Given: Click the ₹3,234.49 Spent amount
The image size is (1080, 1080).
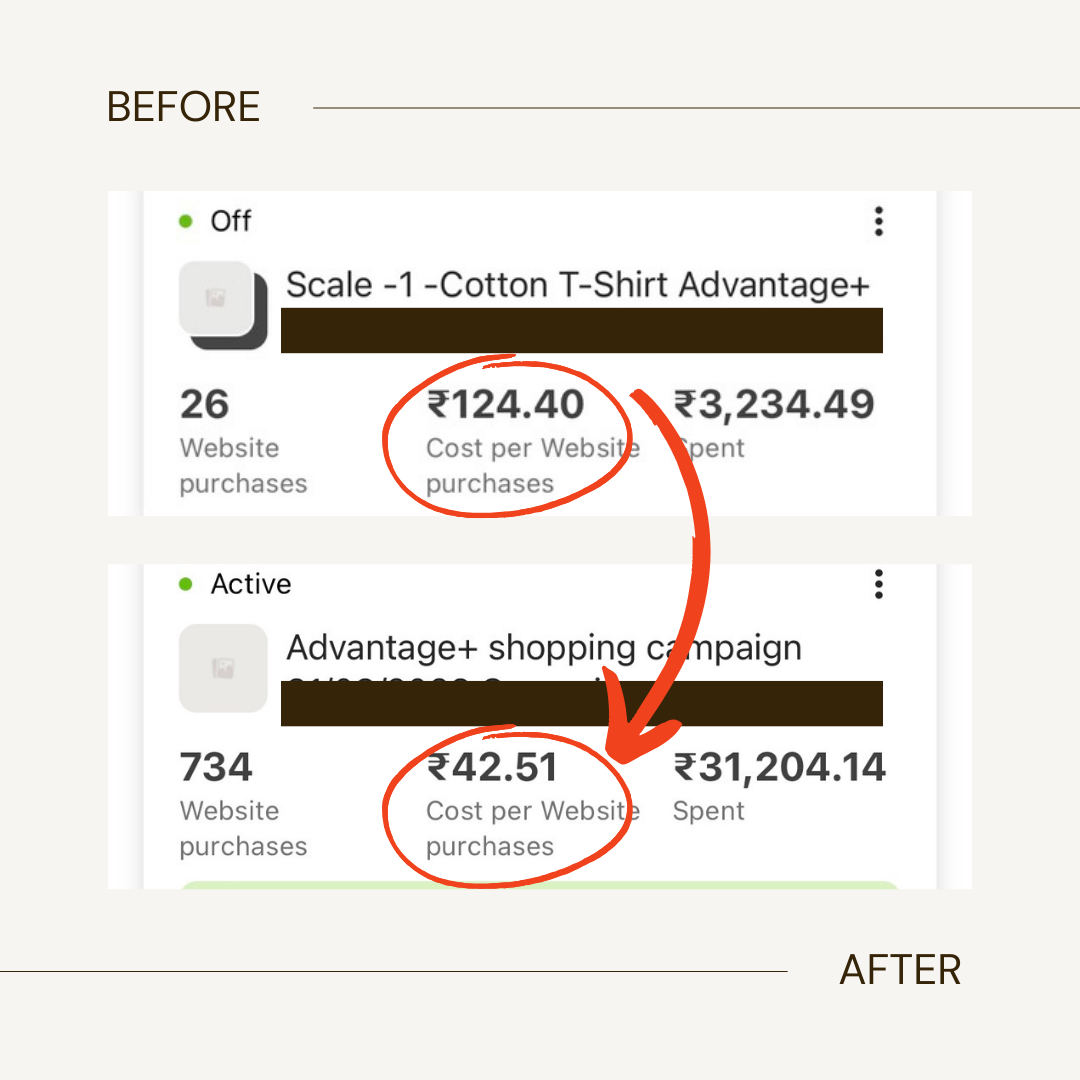Looking at the screenshot, I should click(774, 405).
